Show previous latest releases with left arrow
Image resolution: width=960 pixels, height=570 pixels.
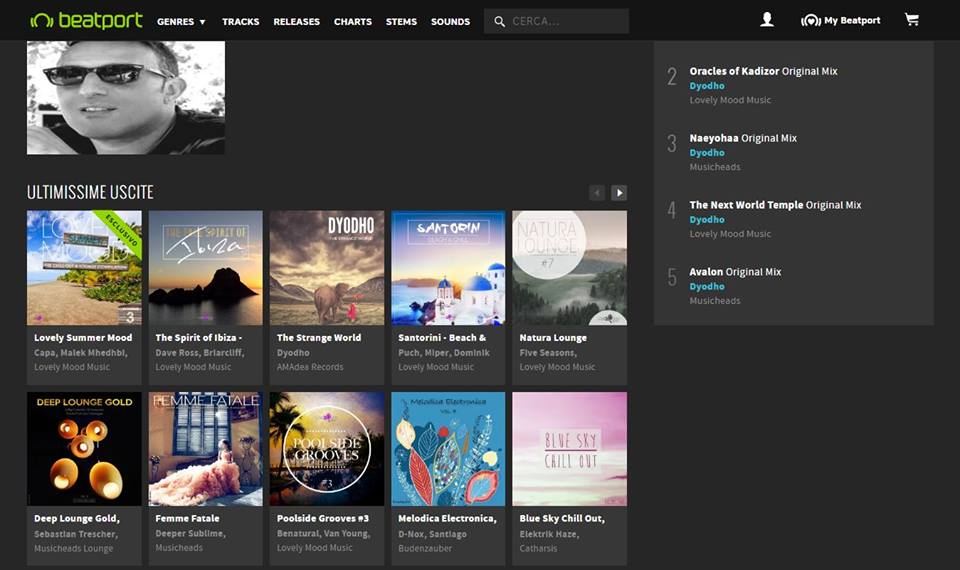pyautogui.click(x=597, y=193)
